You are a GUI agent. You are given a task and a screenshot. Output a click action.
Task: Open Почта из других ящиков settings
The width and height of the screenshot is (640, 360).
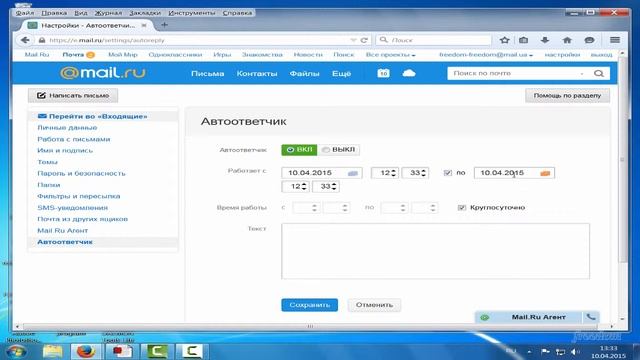[82, 219]
